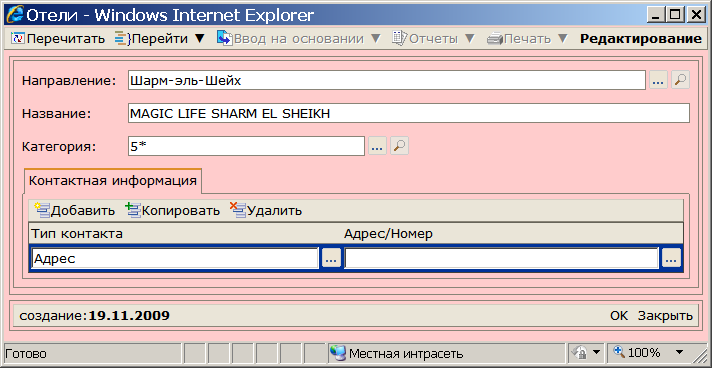The height and width of the screenshot is (368, 712).
Task: Click the empty Адрес/Номер input cell
Action: click(x=501, y=259)
